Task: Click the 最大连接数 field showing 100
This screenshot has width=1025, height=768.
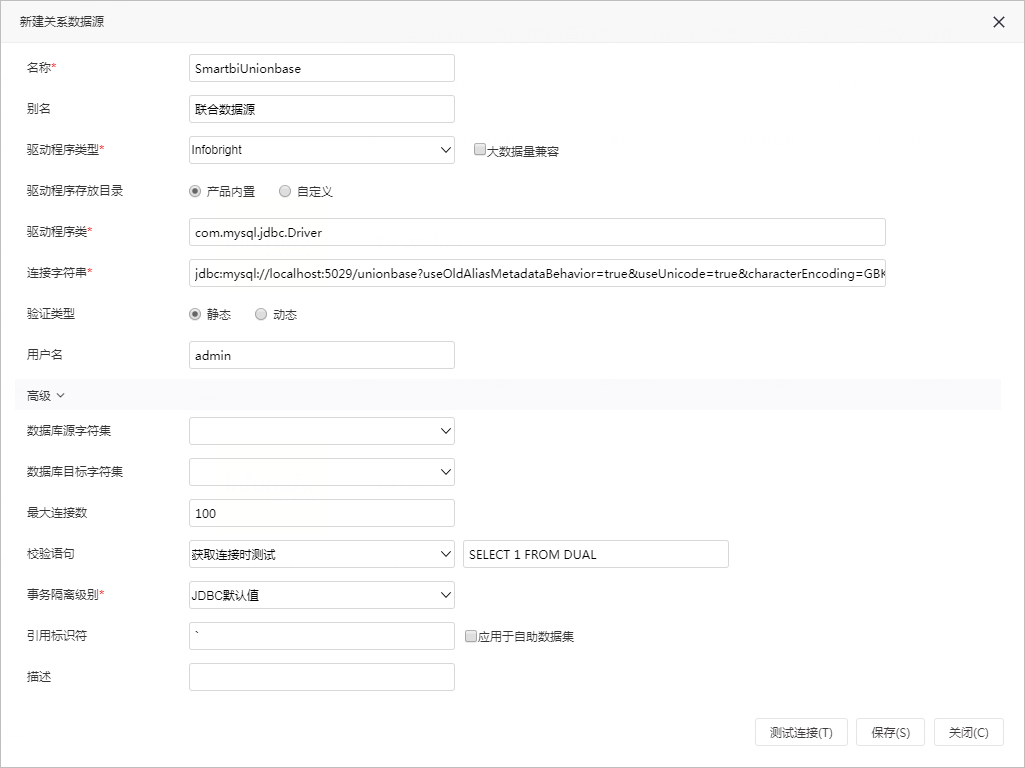Action: click(x=322, y=513)
